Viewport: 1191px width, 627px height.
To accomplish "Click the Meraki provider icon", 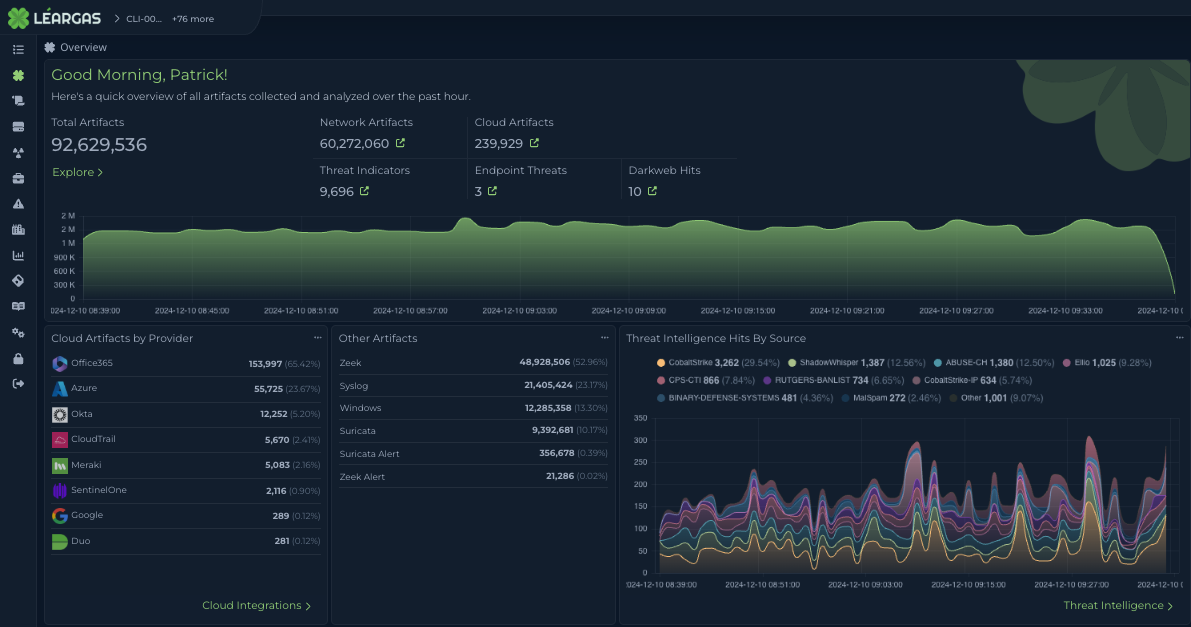I will tap(59, 465).
